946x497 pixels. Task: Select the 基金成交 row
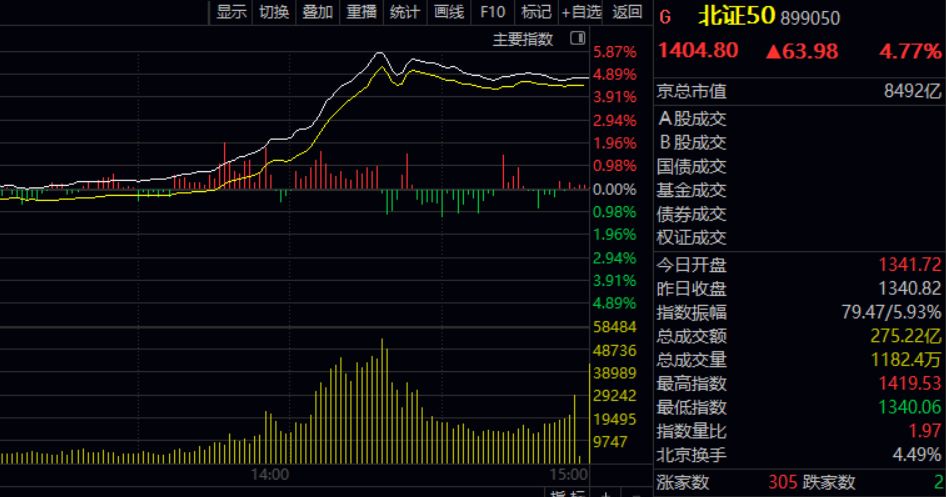pyautogui.click(x=799, y=190)
